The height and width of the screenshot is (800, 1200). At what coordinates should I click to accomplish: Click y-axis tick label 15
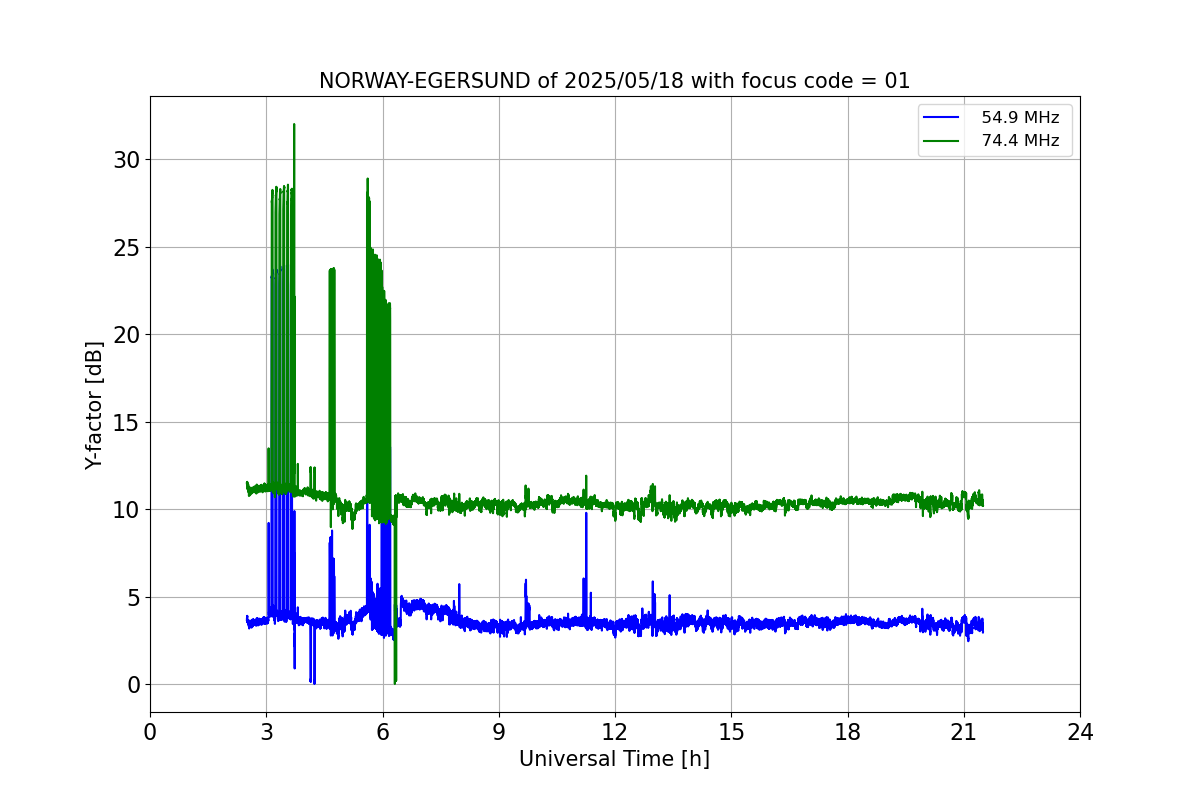[x=128, y=422]
